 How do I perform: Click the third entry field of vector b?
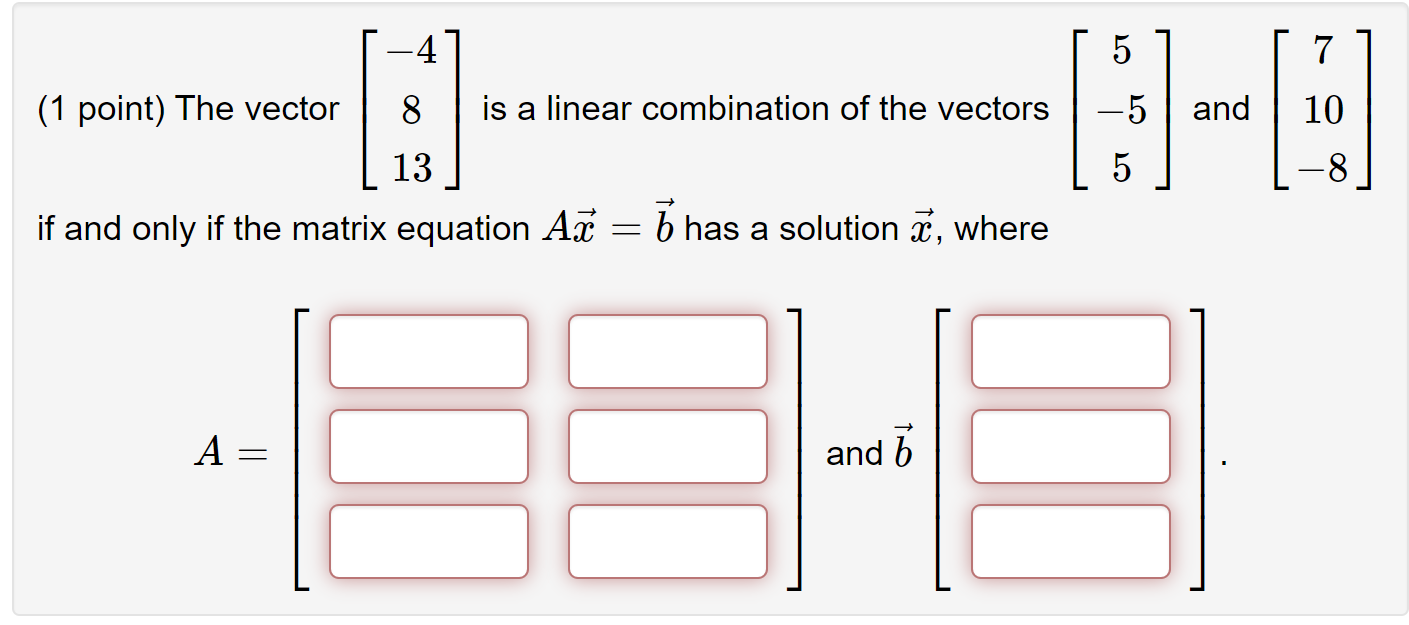point(1068,543)
